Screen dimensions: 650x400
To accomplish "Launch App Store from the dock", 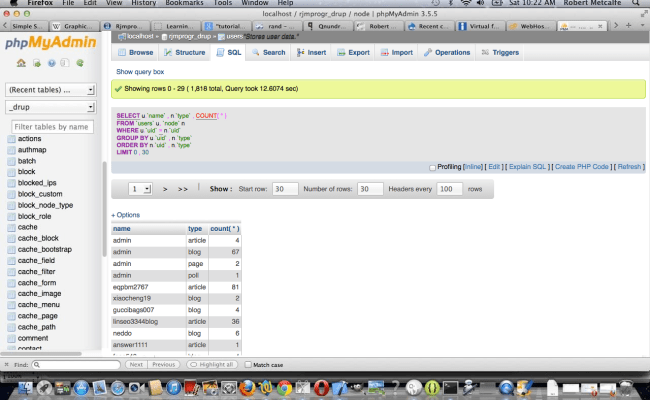I will coord(81,388).
